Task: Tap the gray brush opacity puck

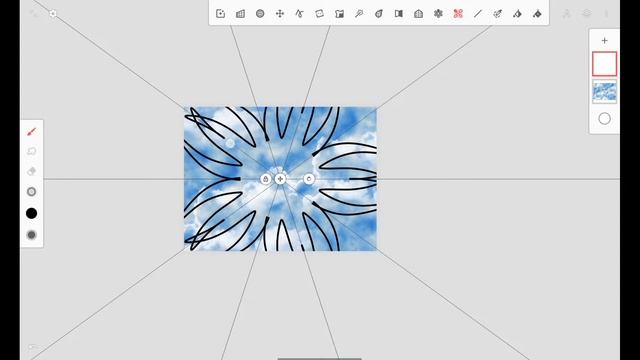Action: coord(31,235)
